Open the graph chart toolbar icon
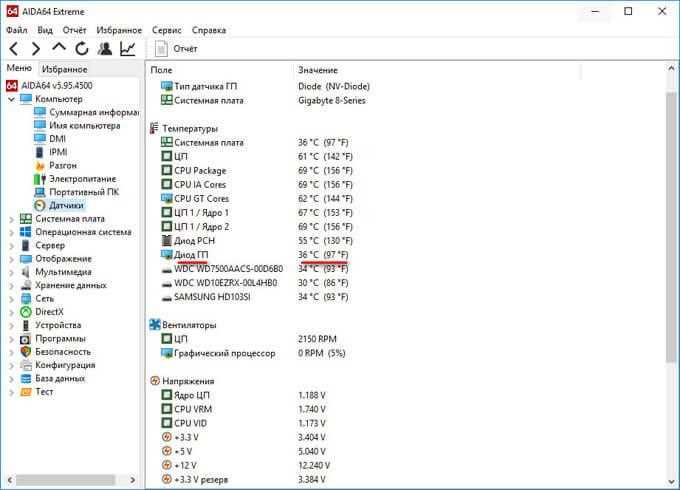680x490 pixels. coord(128,49)
